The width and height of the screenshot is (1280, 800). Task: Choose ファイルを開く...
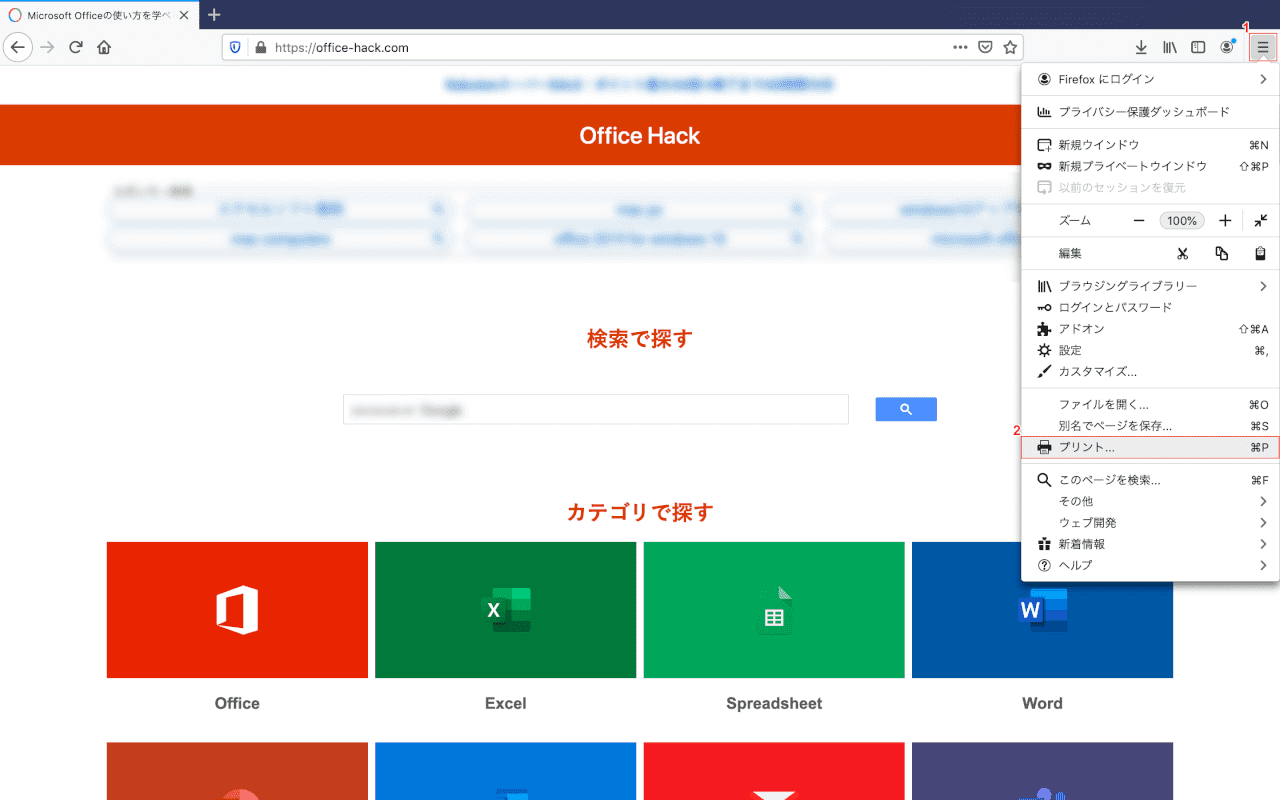click(x=1150, y=405)
